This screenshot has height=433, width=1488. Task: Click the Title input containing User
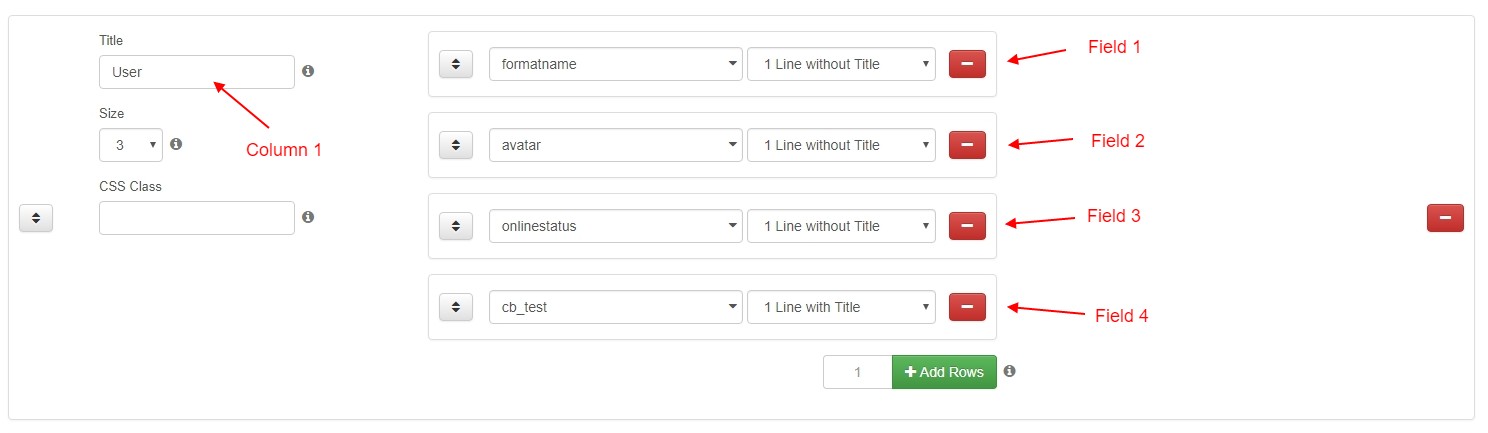tap(197, 72)
